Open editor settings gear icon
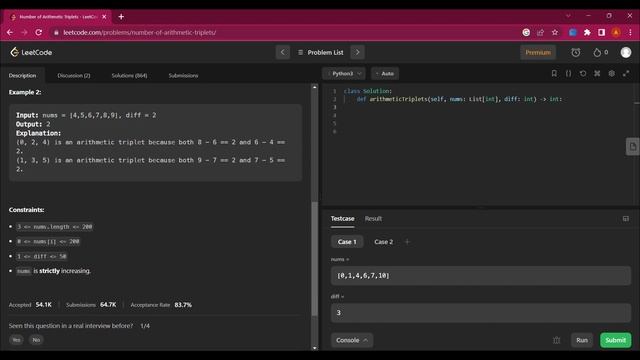Viewport: 640px width, 360px height. (x=611, y=73)
